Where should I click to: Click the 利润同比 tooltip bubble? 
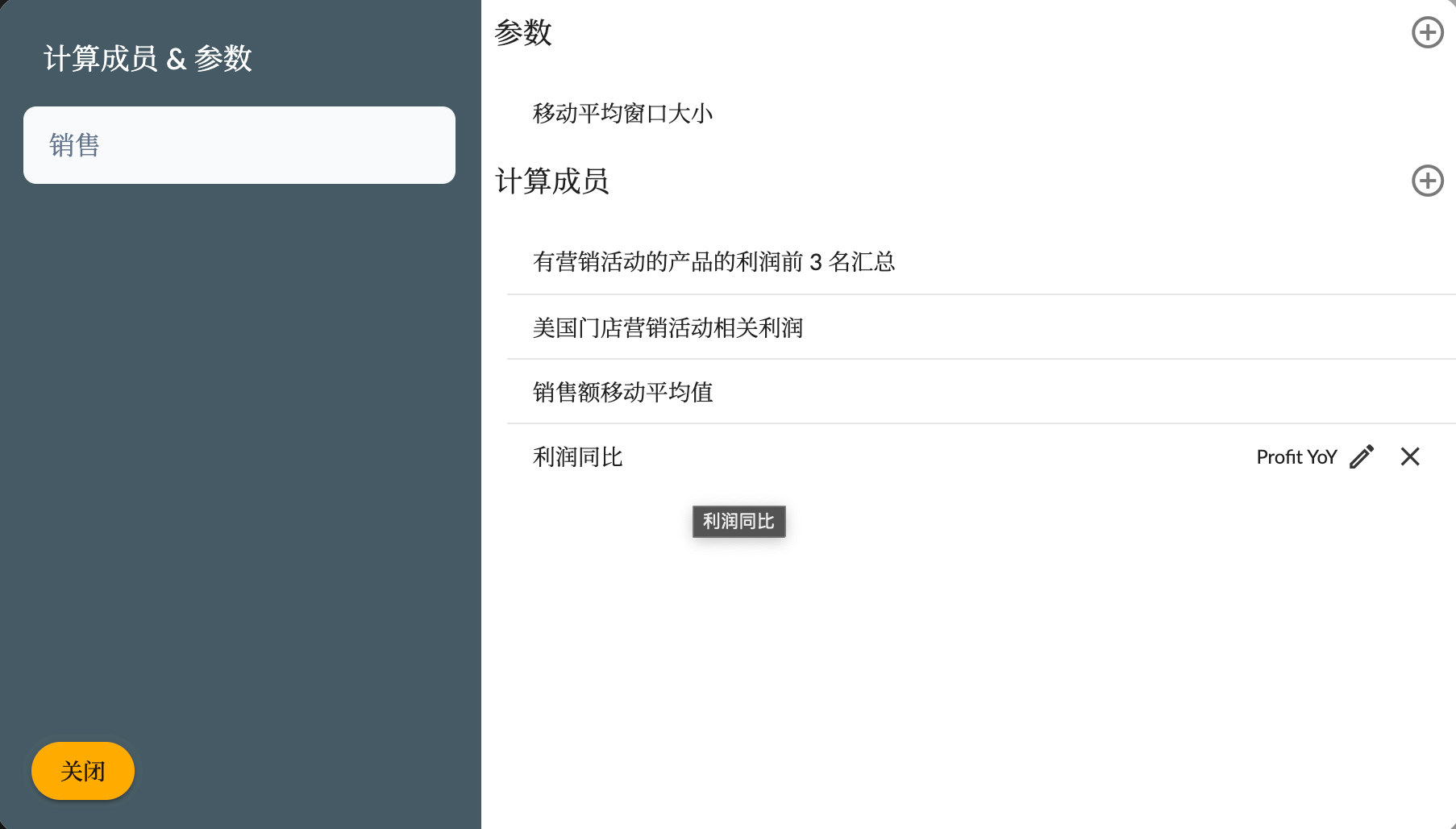click(738, 522)
